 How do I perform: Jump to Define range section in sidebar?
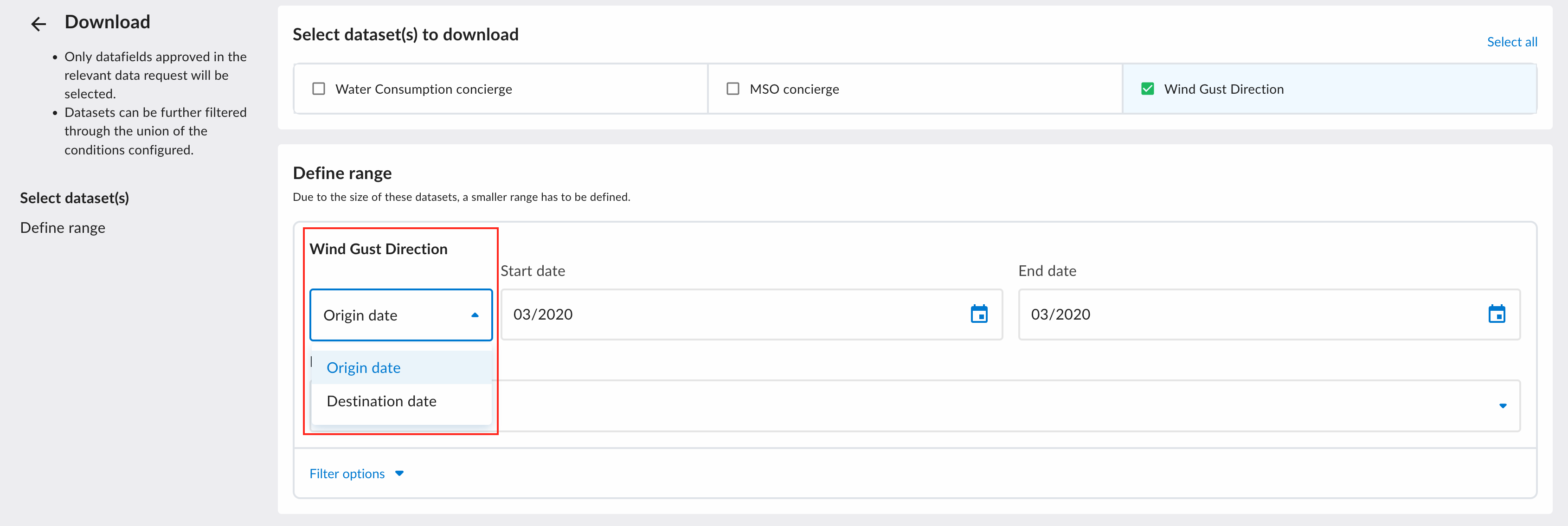[63, 228]
